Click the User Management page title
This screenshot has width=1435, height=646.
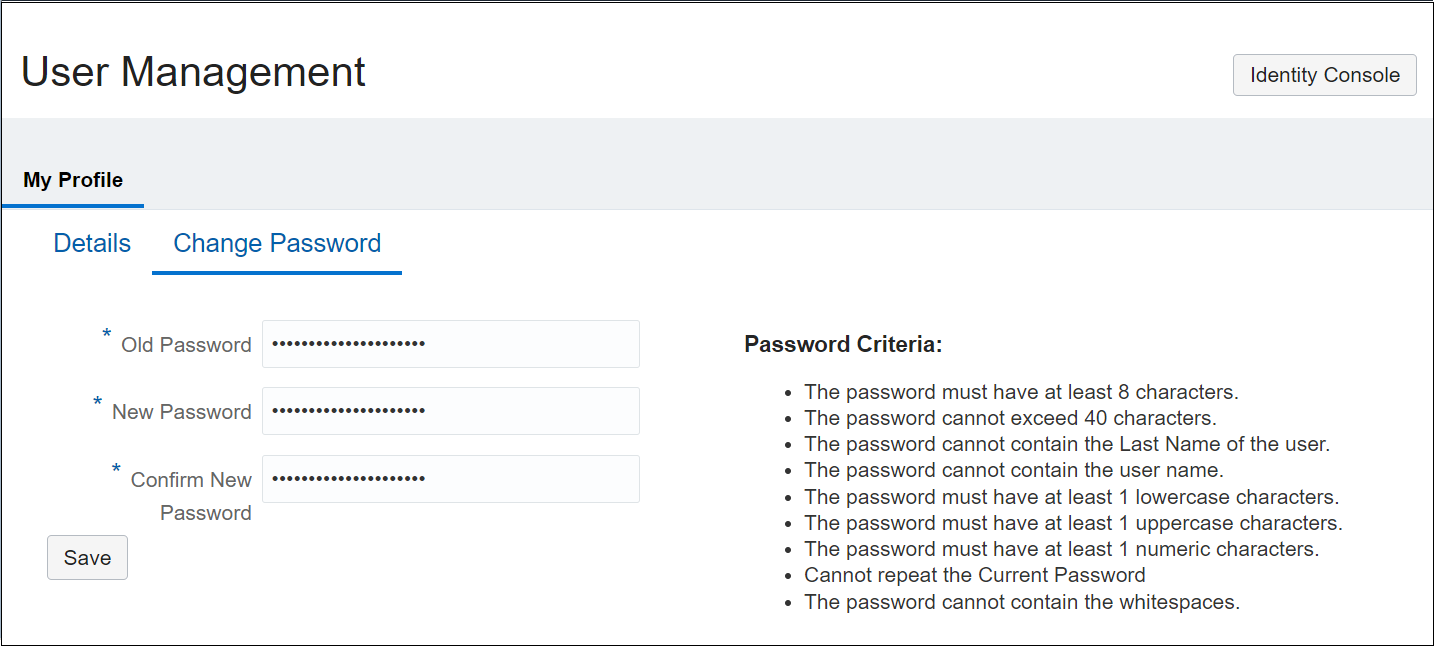[x=193, y=71]
